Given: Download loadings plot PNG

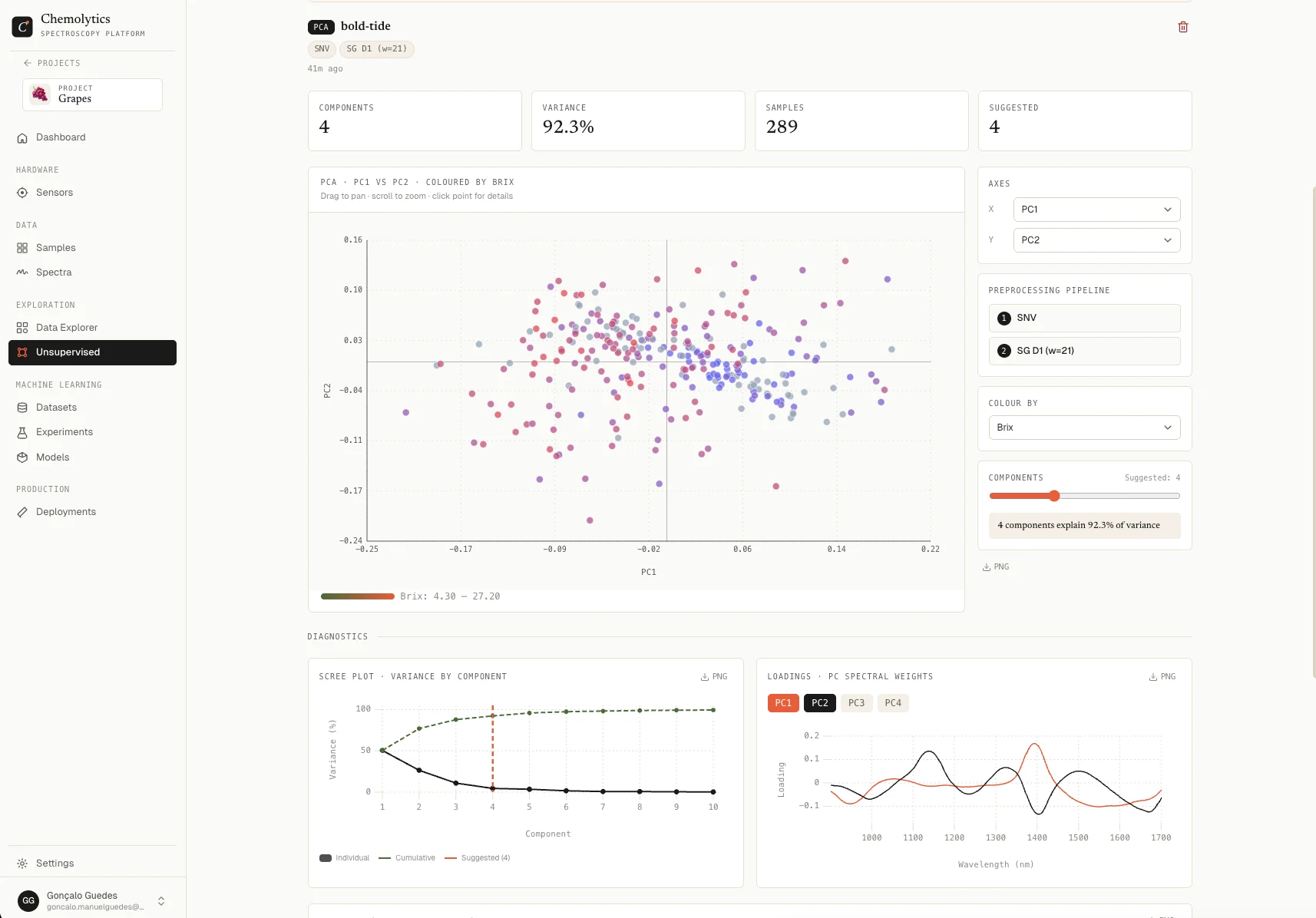Looking at the screenshot, I should [x=1162, y=677].
